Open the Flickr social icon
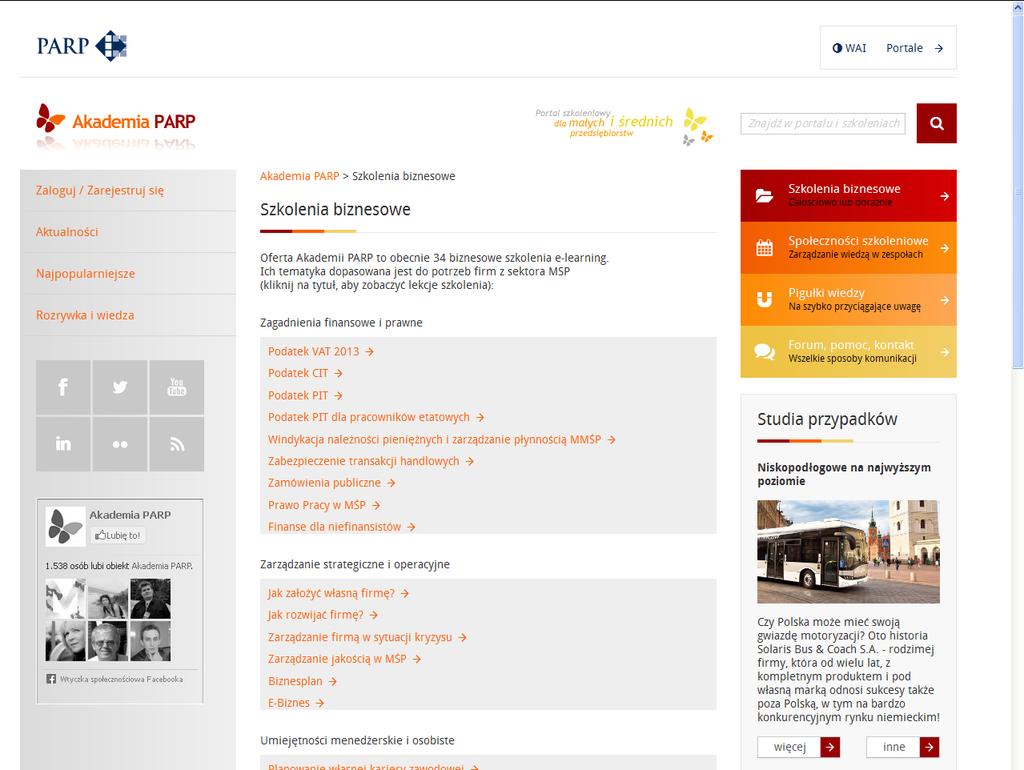 coord(120,444)
